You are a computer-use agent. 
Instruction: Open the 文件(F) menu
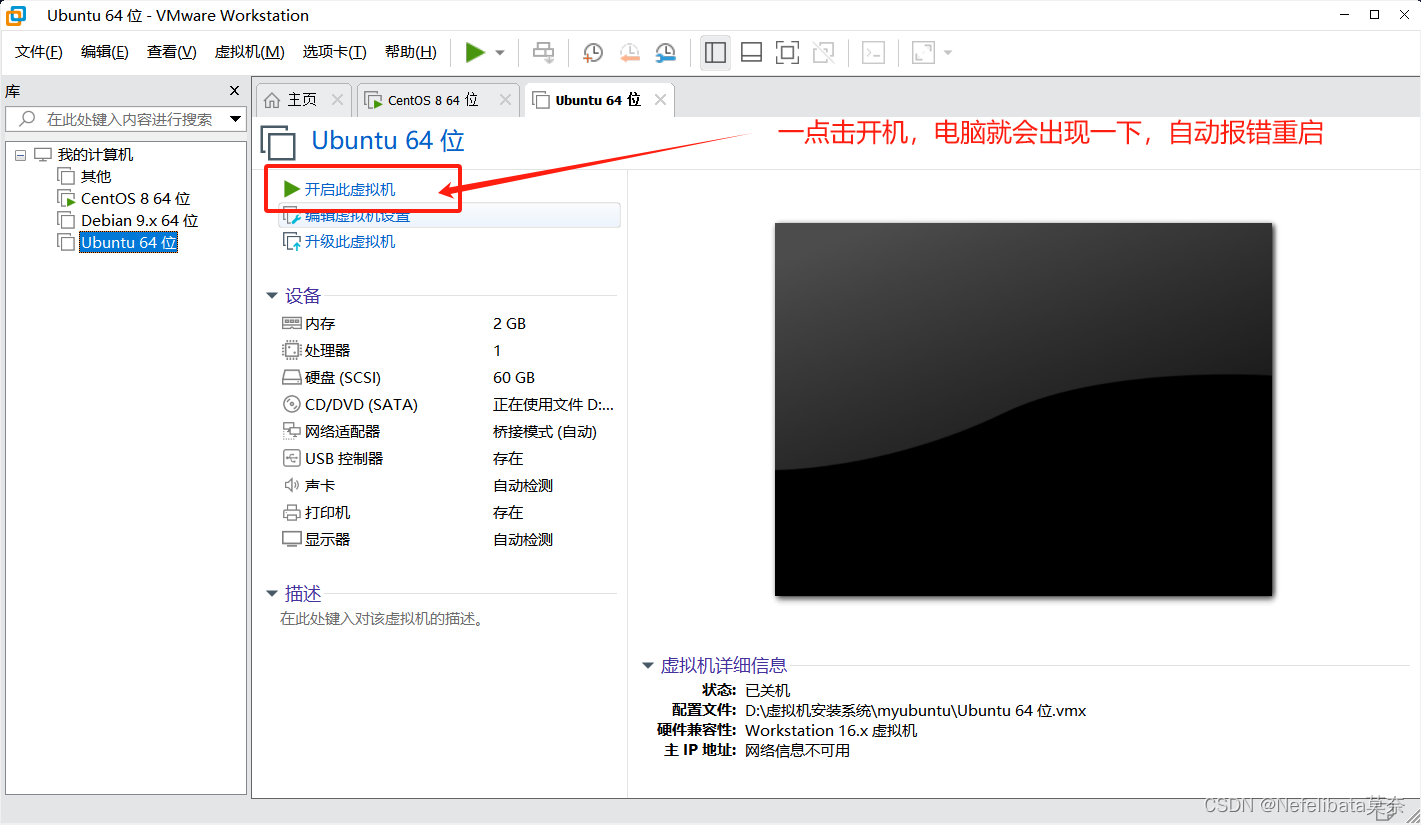39,52
